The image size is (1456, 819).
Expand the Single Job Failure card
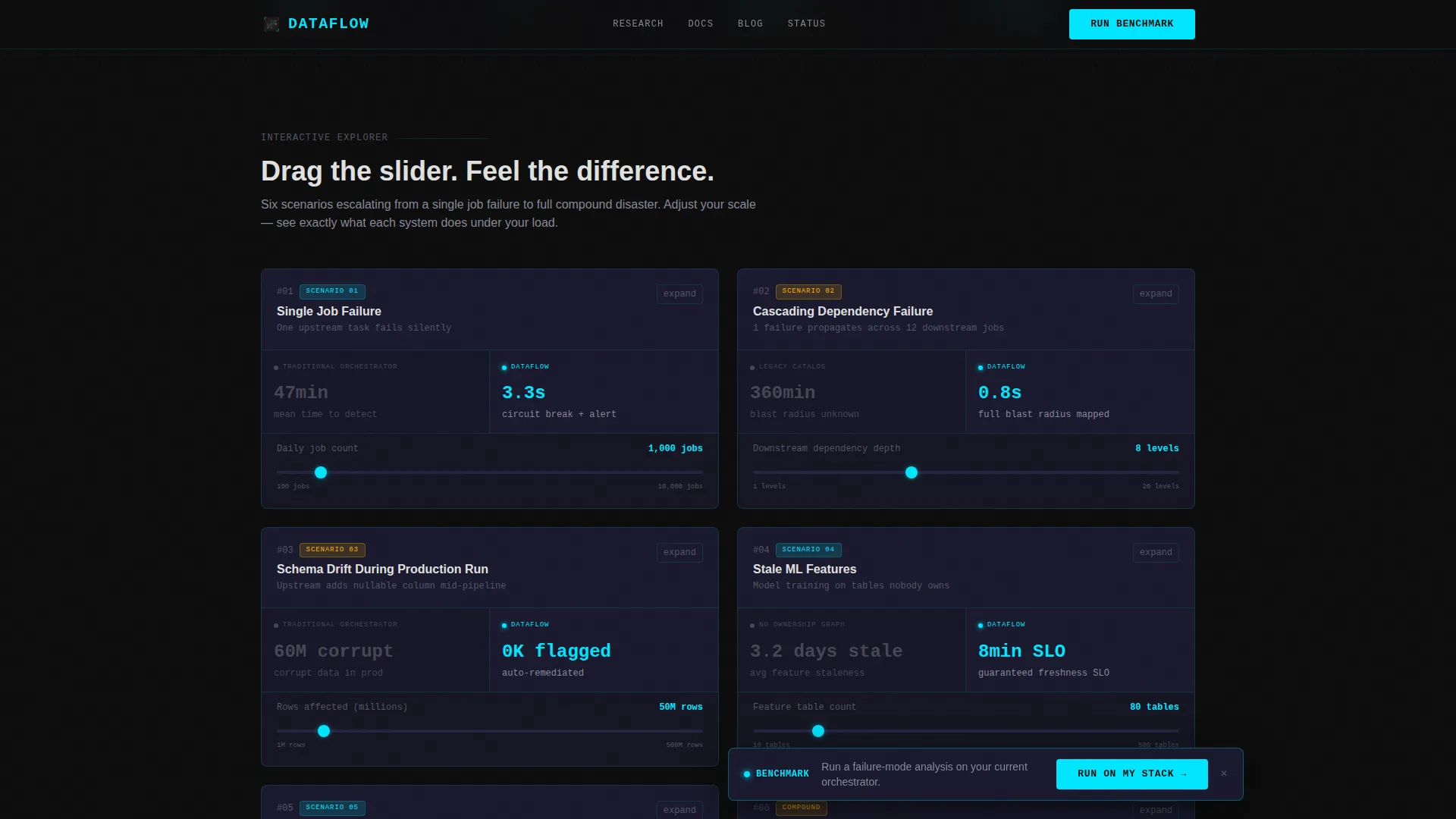click(x=679, y=294)
